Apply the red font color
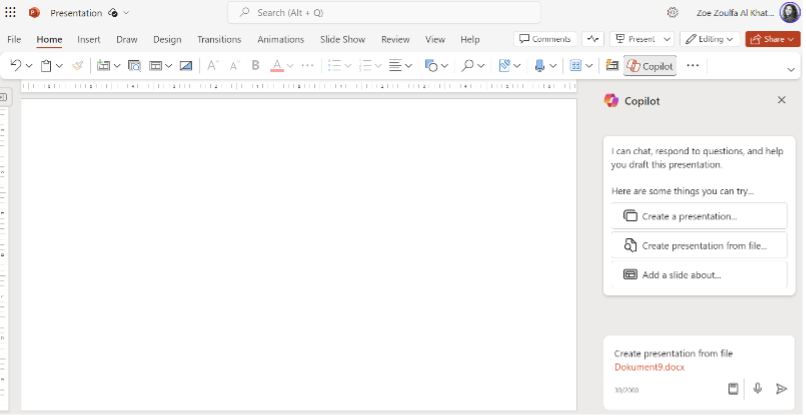Screen dimensions: 806x418 277,65
